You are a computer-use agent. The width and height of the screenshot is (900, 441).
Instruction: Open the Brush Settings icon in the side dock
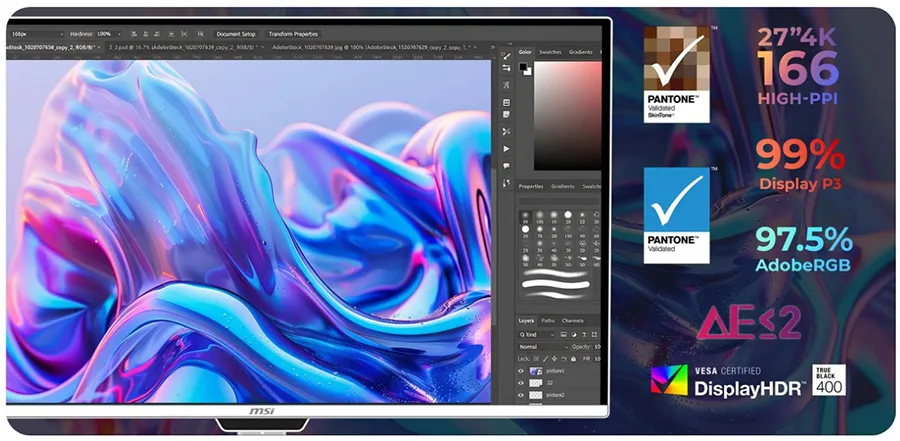coord(506,68)
